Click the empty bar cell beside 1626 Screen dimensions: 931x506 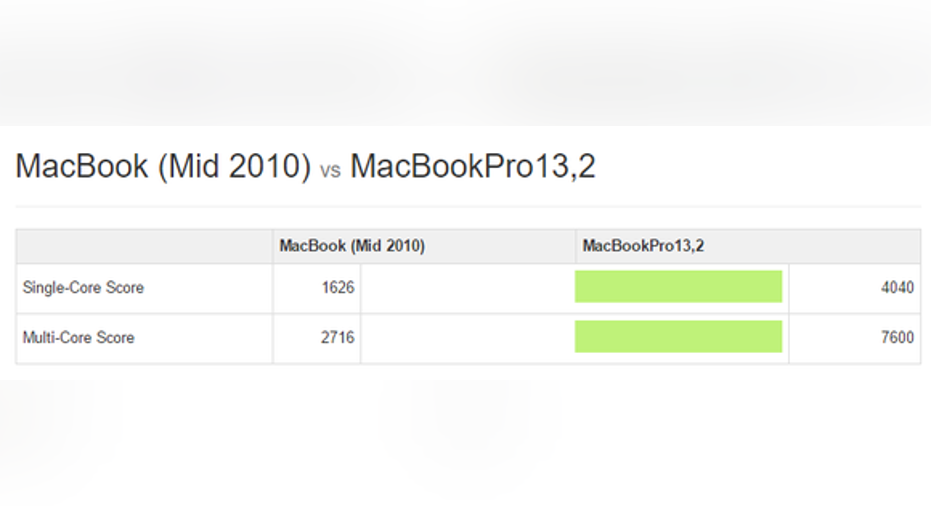click(x=466, y=288)
